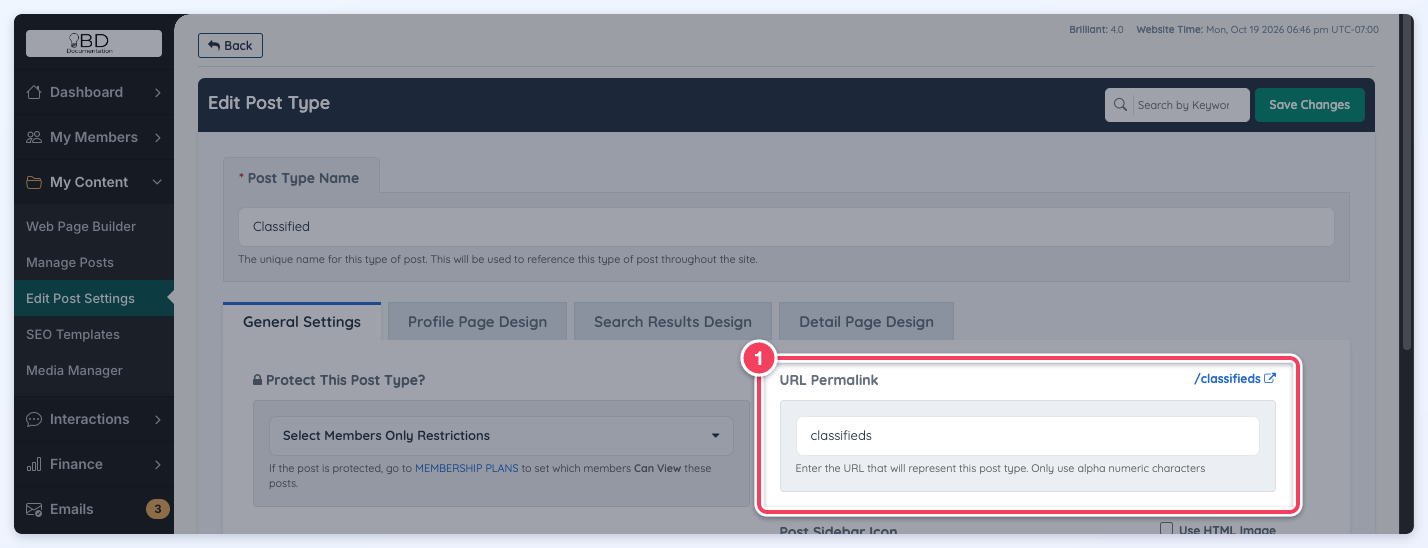
Task: Follow the MEMBERSHIP PLANS link
Action: point(467,468)
